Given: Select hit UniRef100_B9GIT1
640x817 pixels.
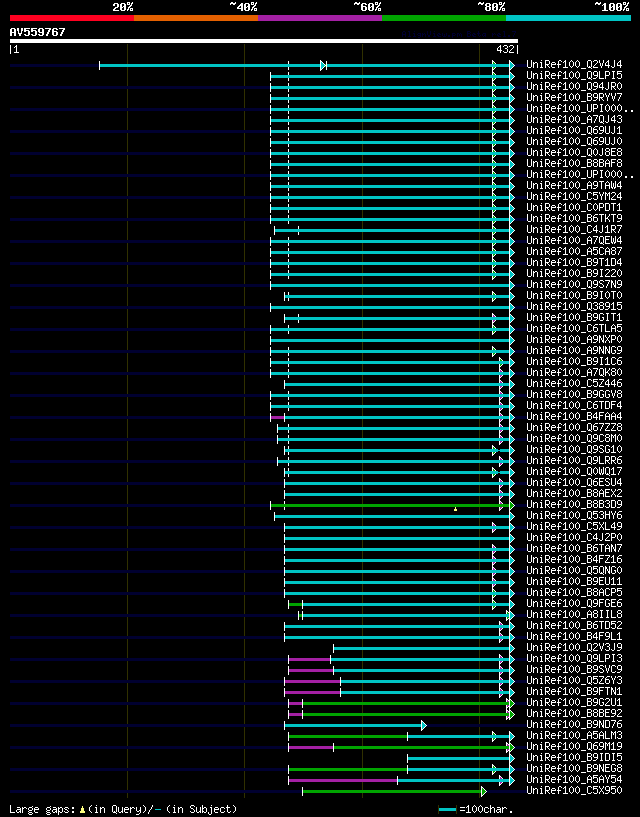Looking at the screenshot, I should [x=574, y=317].
